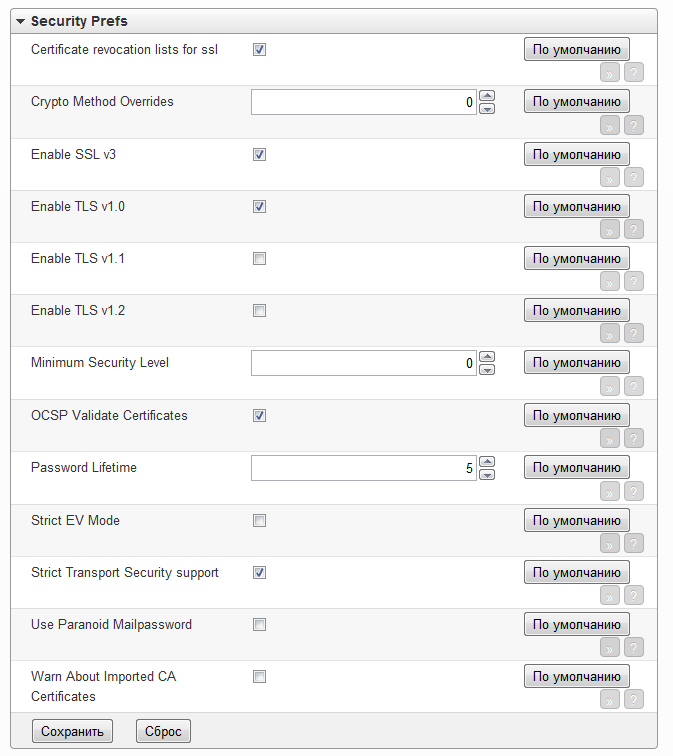Enable the TLS v1.2 checkbox
Image resolution: width=673 pixels, height=756 pixels.
tap(260, 311)
